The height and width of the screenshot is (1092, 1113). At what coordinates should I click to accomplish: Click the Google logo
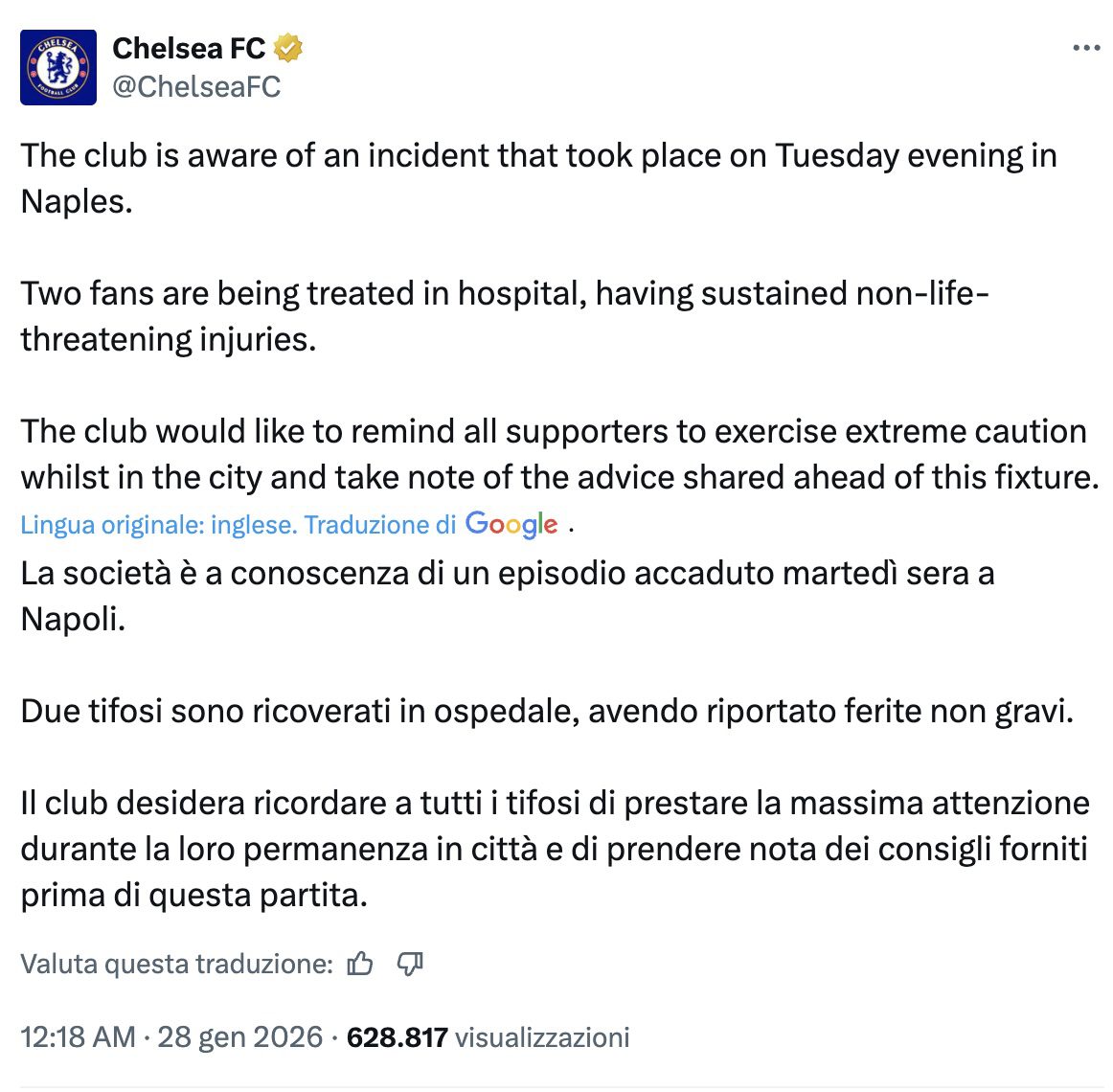tap(511, 524)
